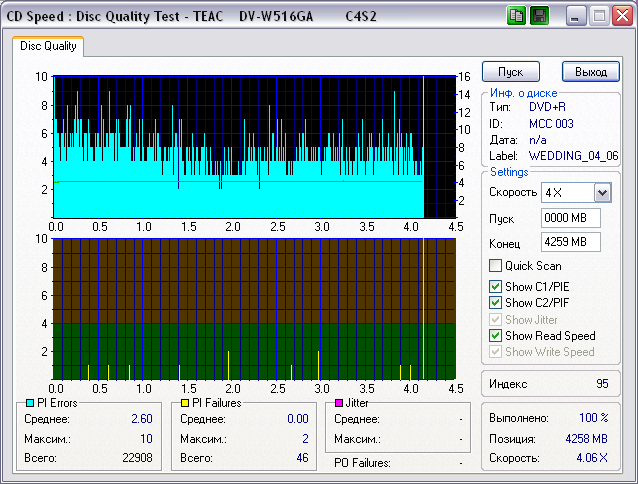Click the magenta Jitter legend square

[x=340, y=403]
